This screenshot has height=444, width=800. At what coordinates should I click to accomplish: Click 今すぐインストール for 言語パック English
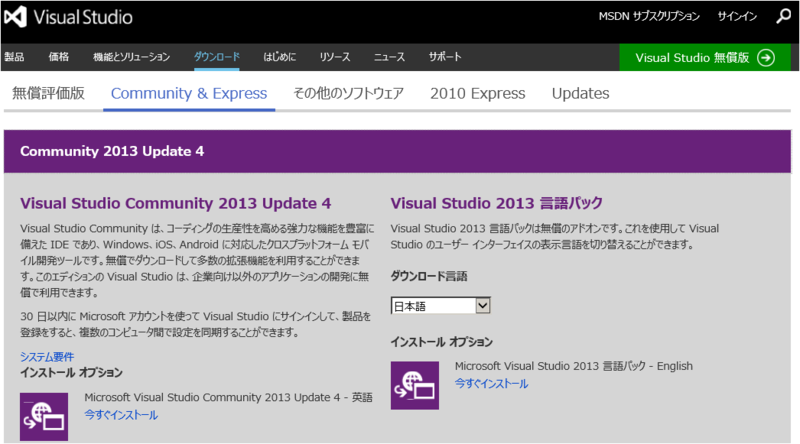[x=491, y=384]
